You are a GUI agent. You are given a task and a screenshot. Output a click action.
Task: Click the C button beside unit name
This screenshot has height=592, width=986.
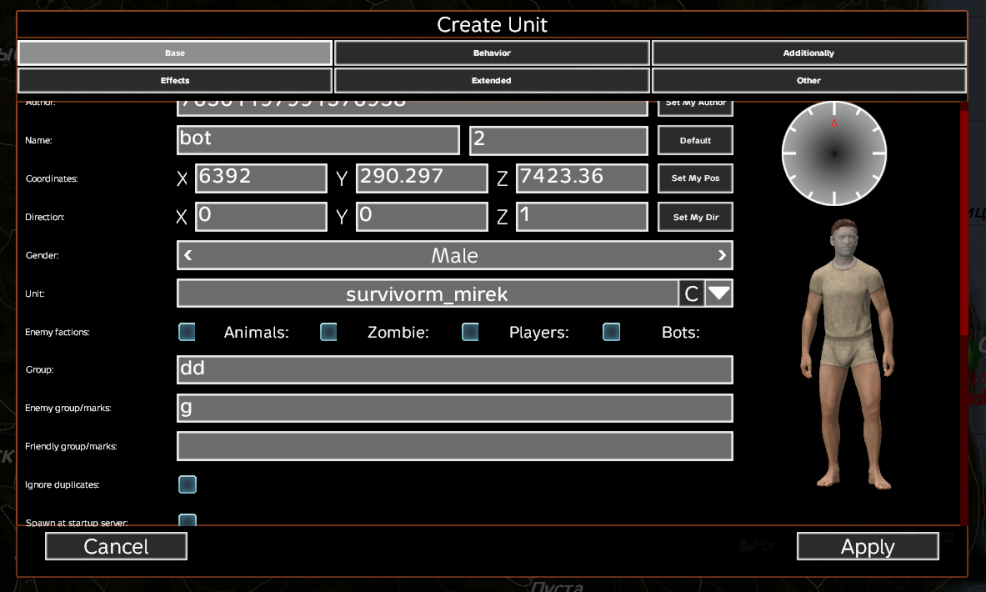click(x=691, y=294)
